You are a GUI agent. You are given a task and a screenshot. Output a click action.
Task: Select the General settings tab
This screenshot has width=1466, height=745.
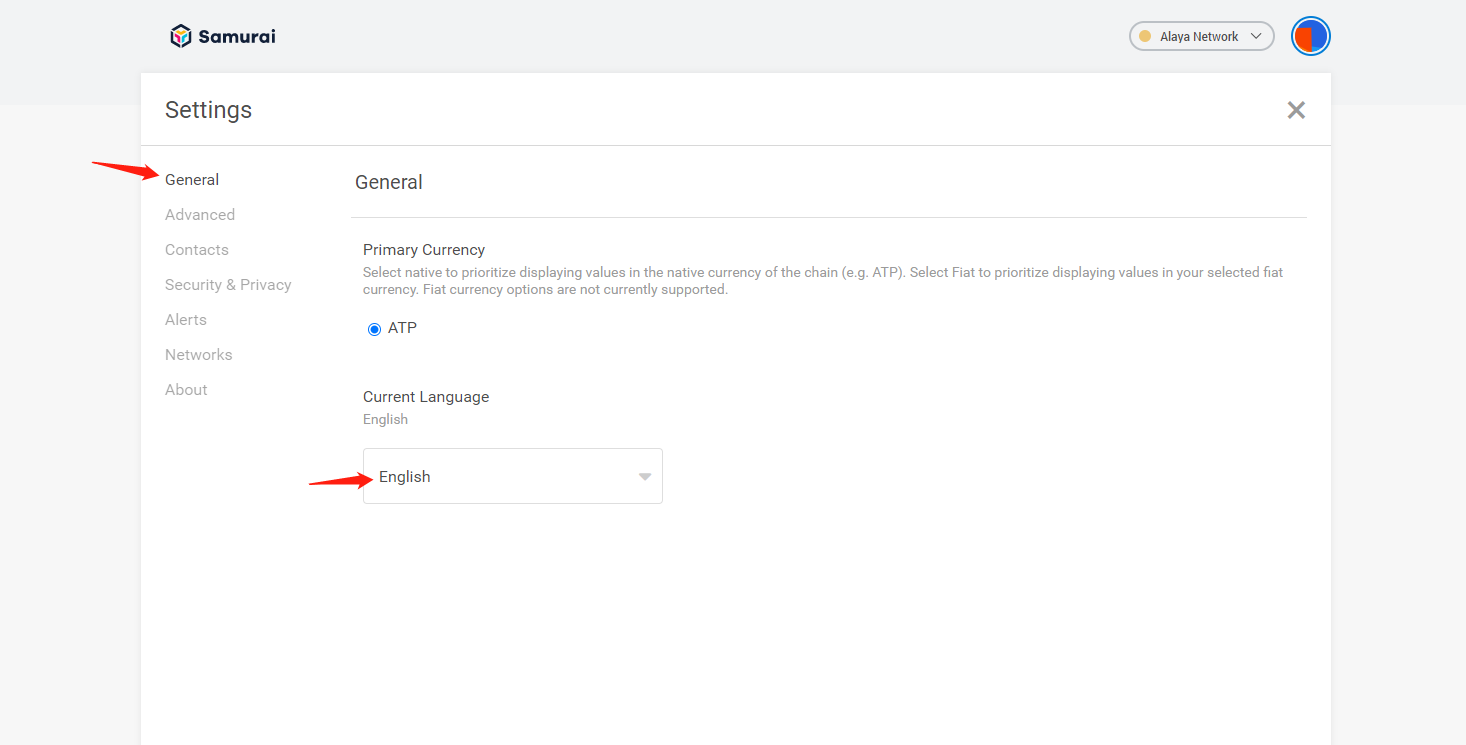point(192,180)
